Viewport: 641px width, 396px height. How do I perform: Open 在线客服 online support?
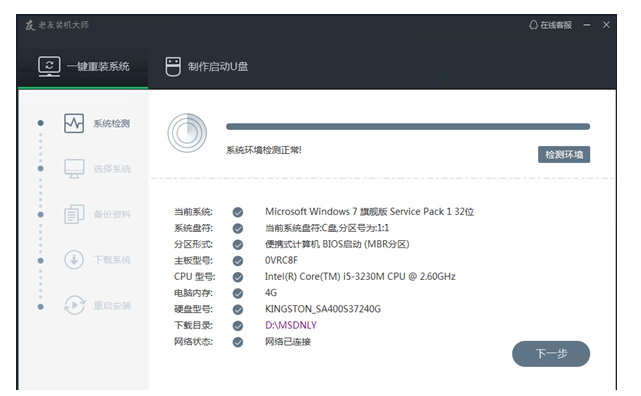pos(550,25)
